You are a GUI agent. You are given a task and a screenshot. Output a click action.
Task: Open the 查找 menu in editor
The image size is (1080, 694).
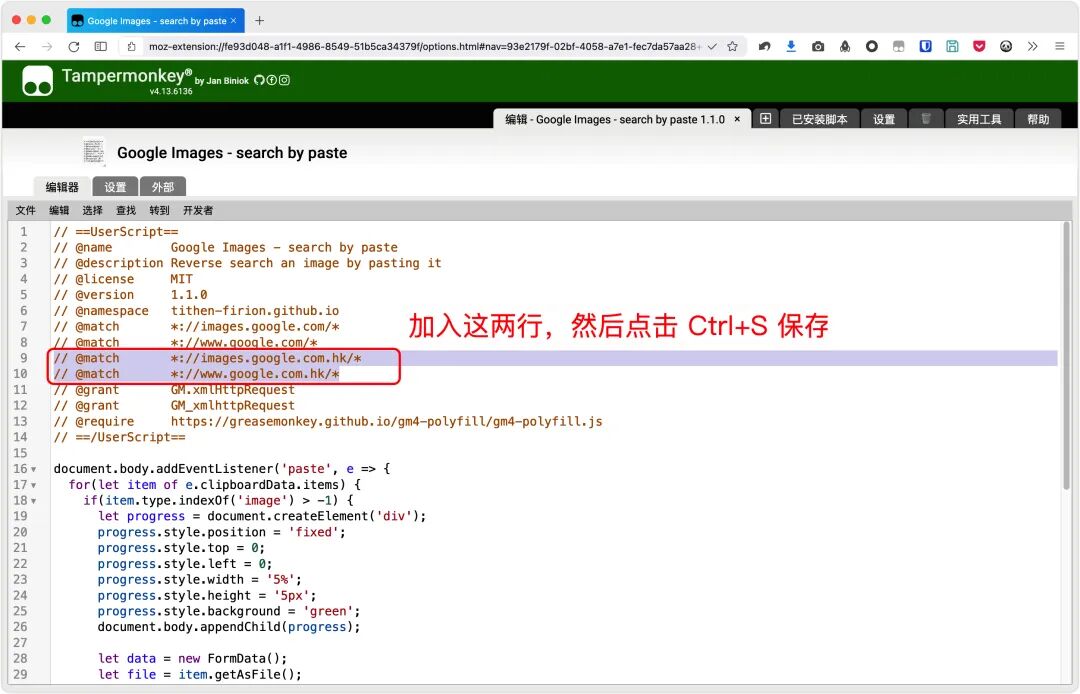126,211
